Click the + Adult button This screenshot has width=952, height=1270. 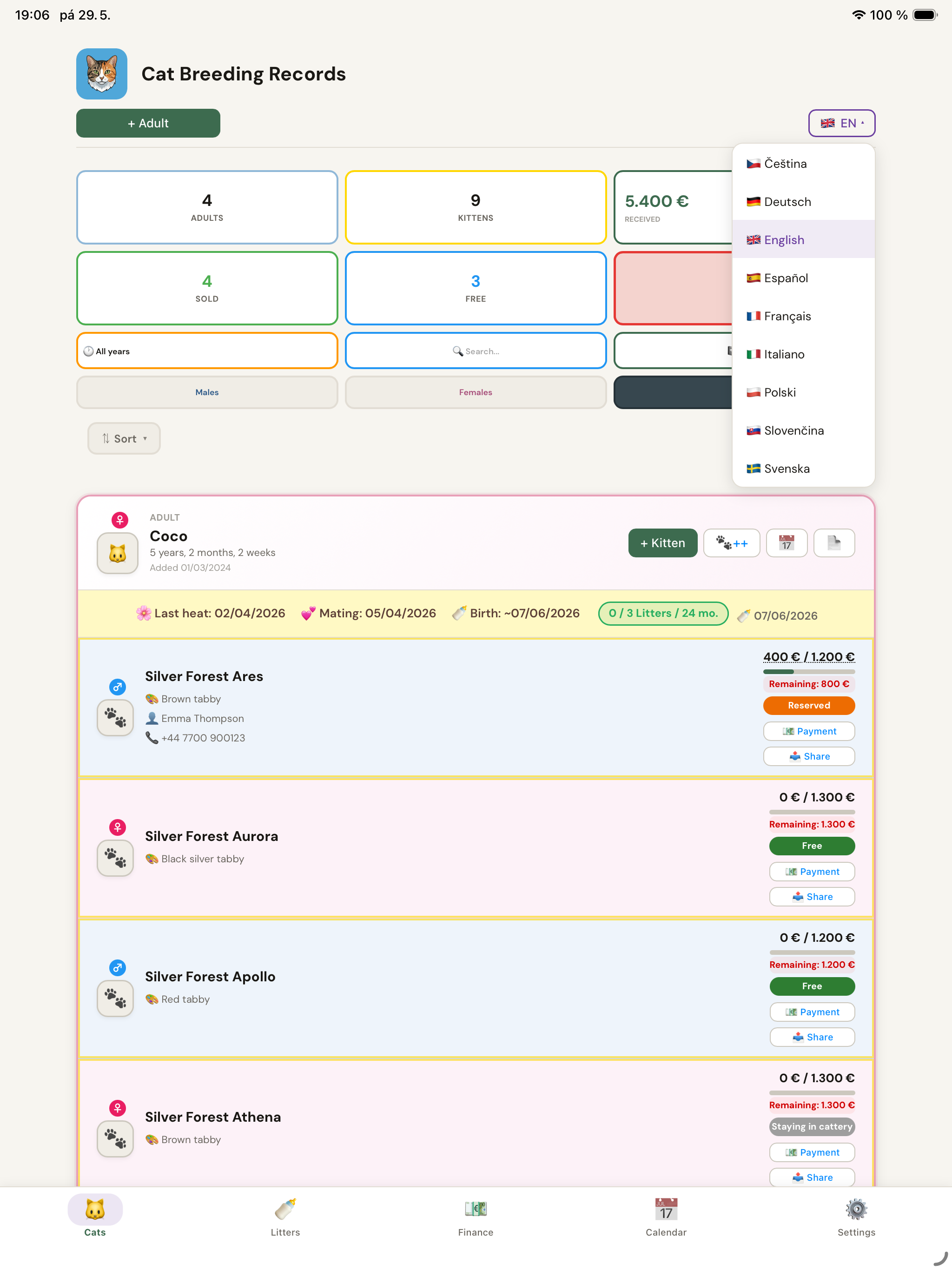coord(148,123)
